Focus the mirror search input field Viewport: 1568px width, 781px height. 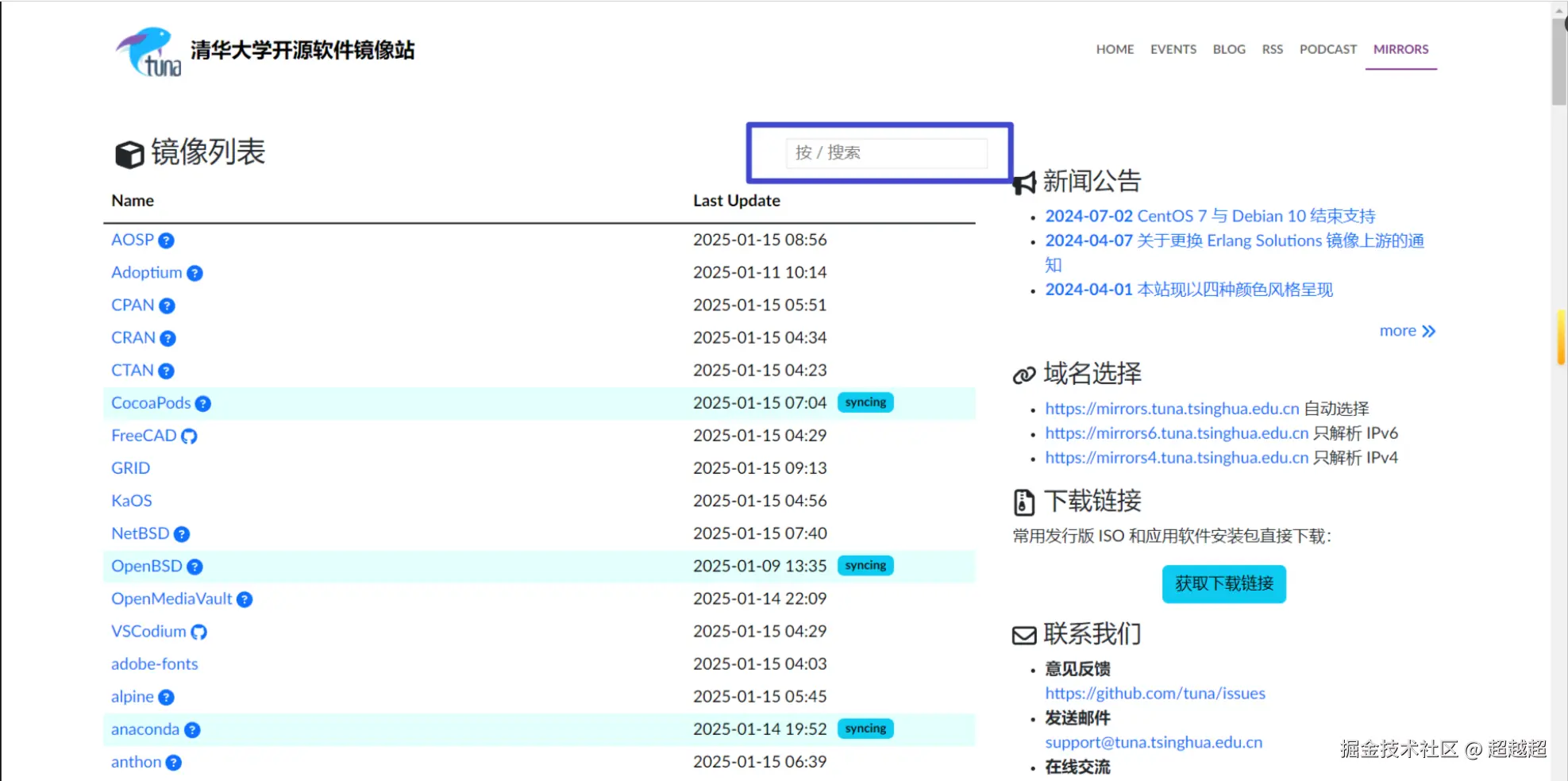[887, 152]
